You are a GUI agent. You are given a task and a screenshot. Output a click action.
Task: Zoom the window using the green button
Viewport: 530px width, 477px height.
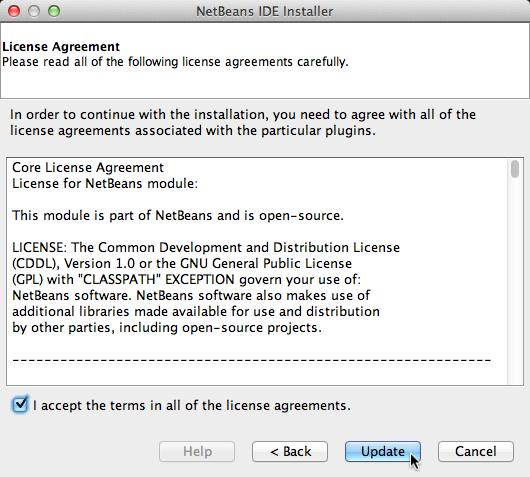tap(54, 11)
